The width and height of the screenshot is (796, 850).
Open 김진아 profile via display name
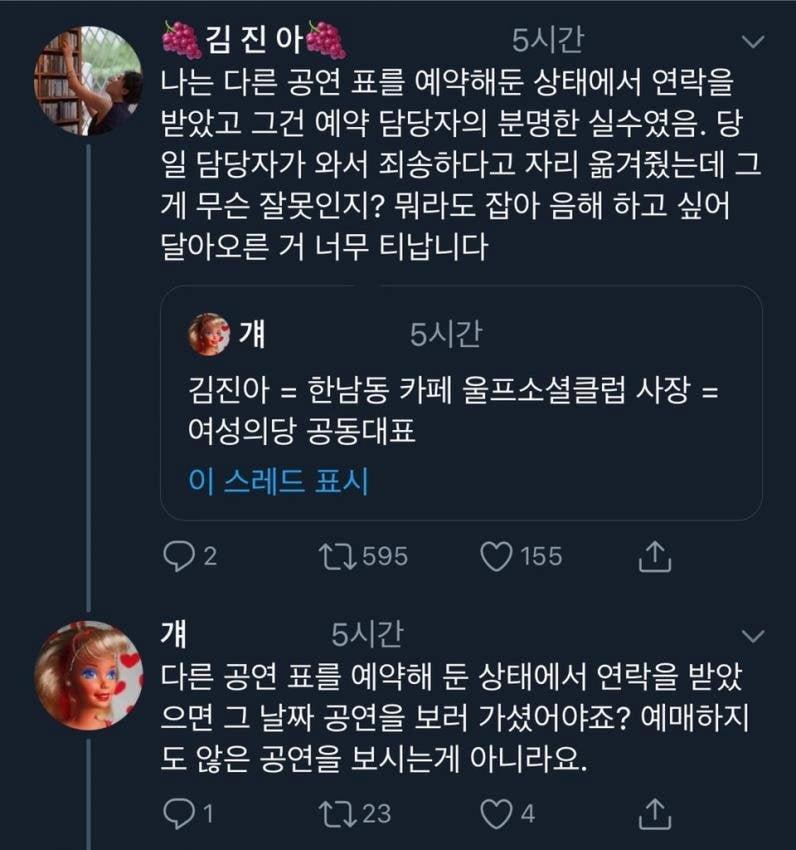[x=254, y=39]
